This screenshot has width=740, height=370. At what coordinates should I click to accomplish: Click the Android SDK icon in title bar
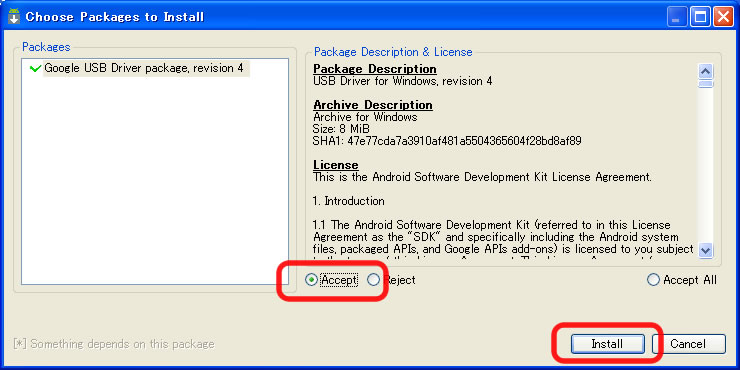pyautogui.click(x=14, y=17)
